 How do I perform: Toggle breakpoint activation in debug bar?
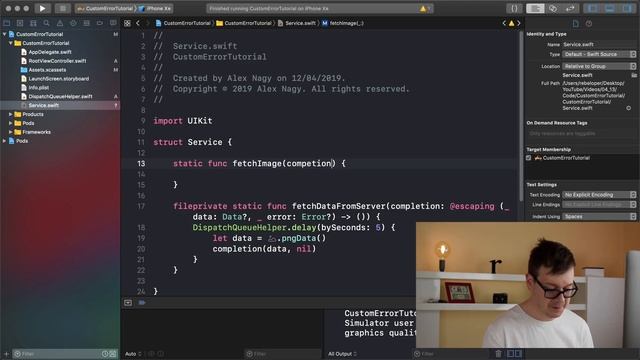(x=142, y=302)
